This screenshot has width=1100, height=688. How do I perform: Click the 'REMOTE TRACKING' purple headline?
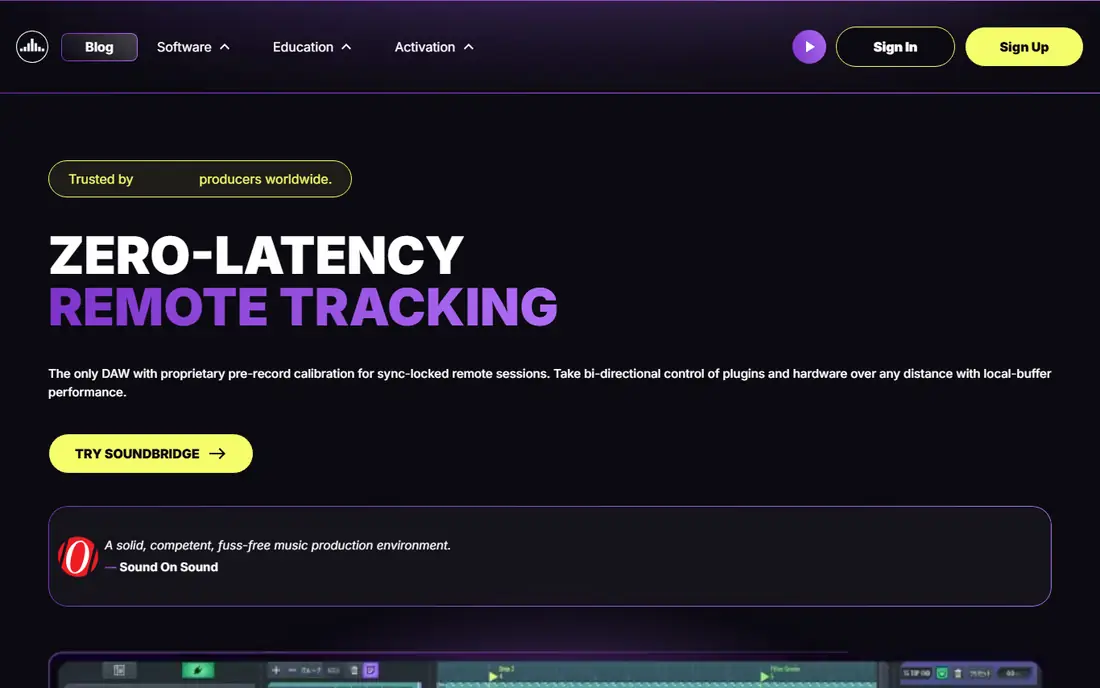point(303,307)
